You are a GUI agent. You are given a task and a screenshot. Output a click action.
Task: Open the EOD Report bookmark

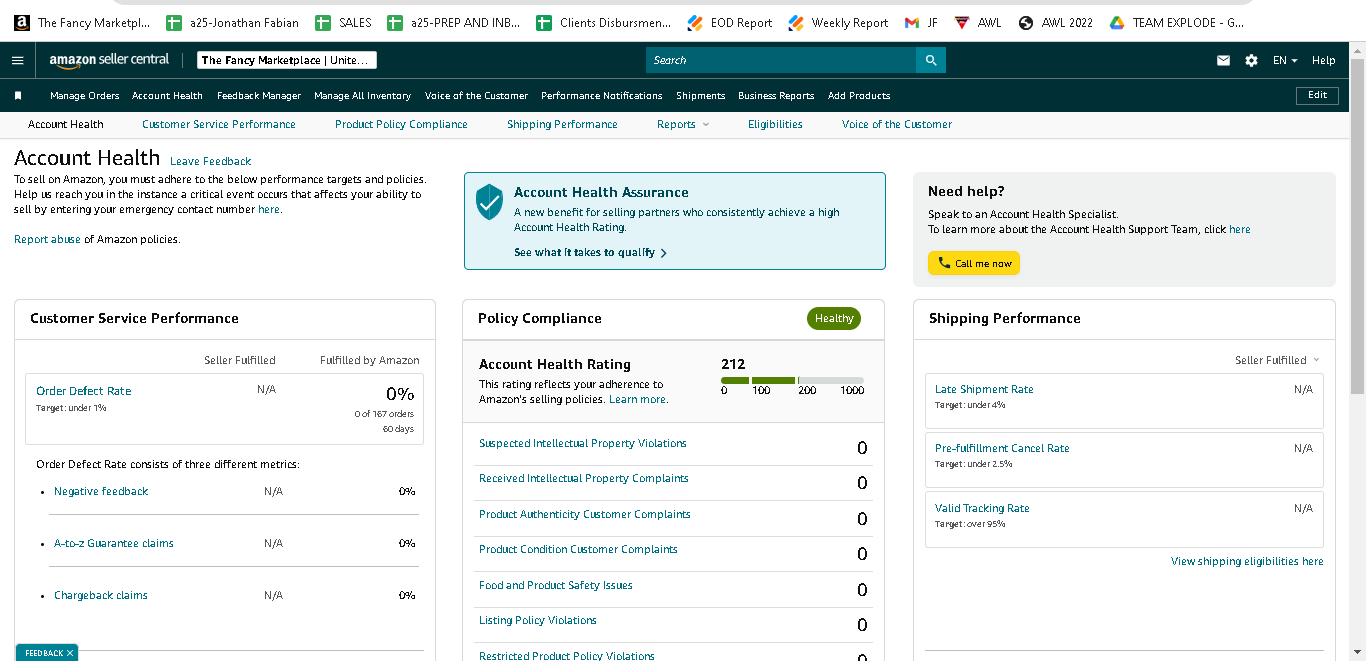coord(730,22)
